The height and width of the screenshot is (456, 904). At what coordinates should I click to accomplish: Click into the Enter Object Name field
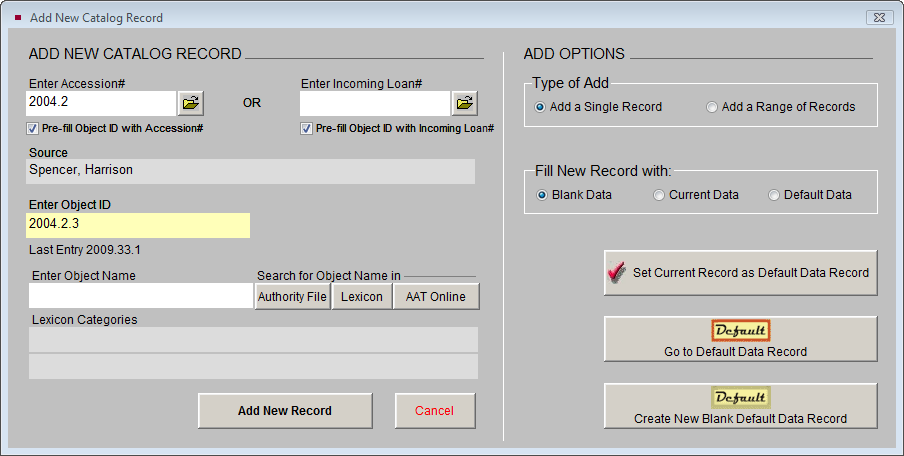pyautogui.click(x=141, y=296)
